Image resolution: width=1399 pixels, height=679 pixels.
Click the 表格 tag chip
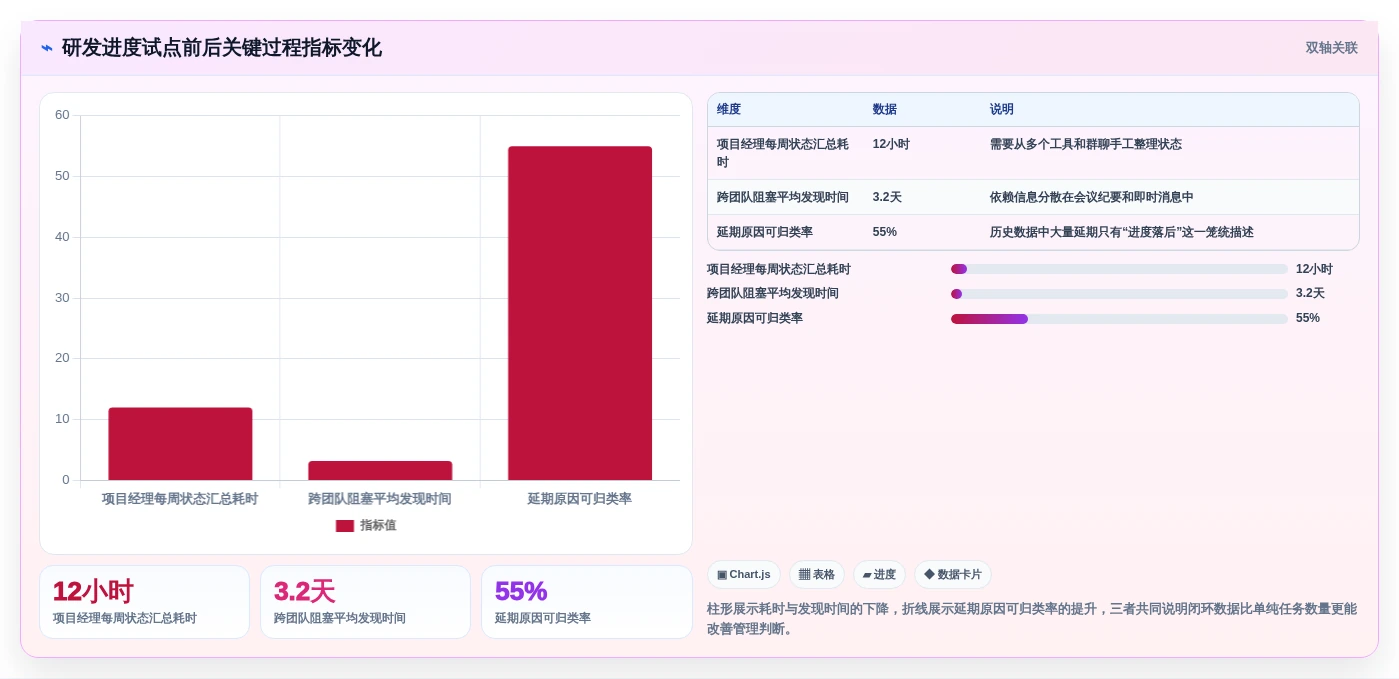[x=817, y=575]
